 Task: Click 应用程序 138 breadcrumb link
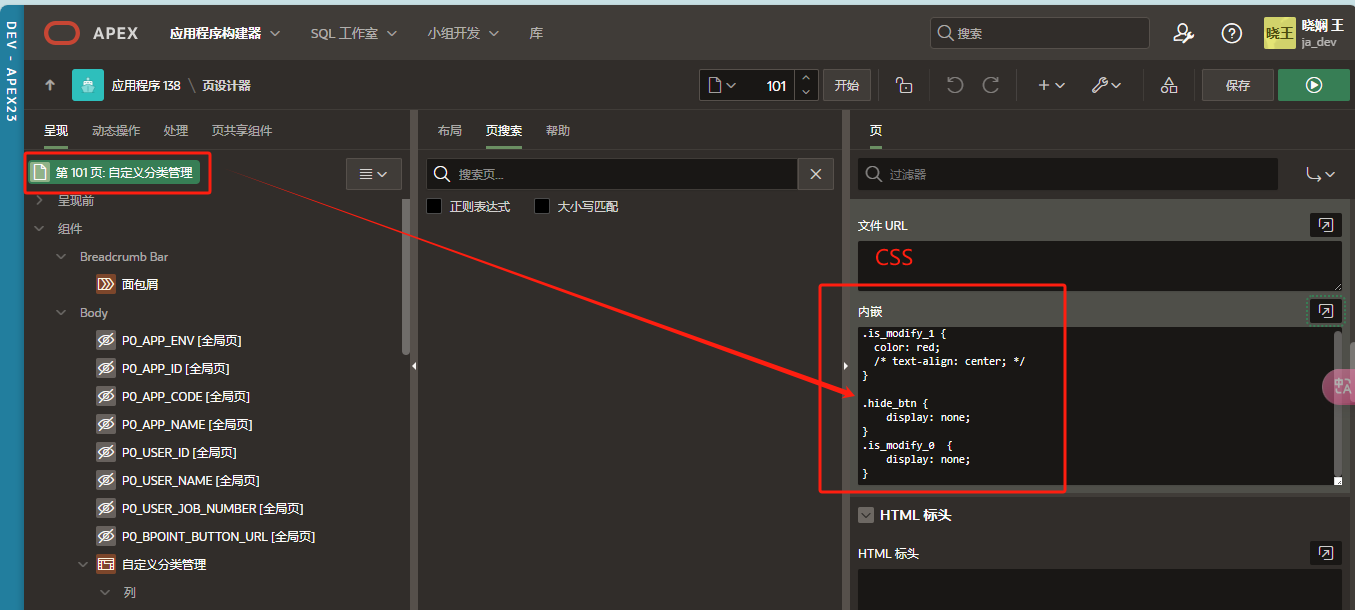pos(146,86)
